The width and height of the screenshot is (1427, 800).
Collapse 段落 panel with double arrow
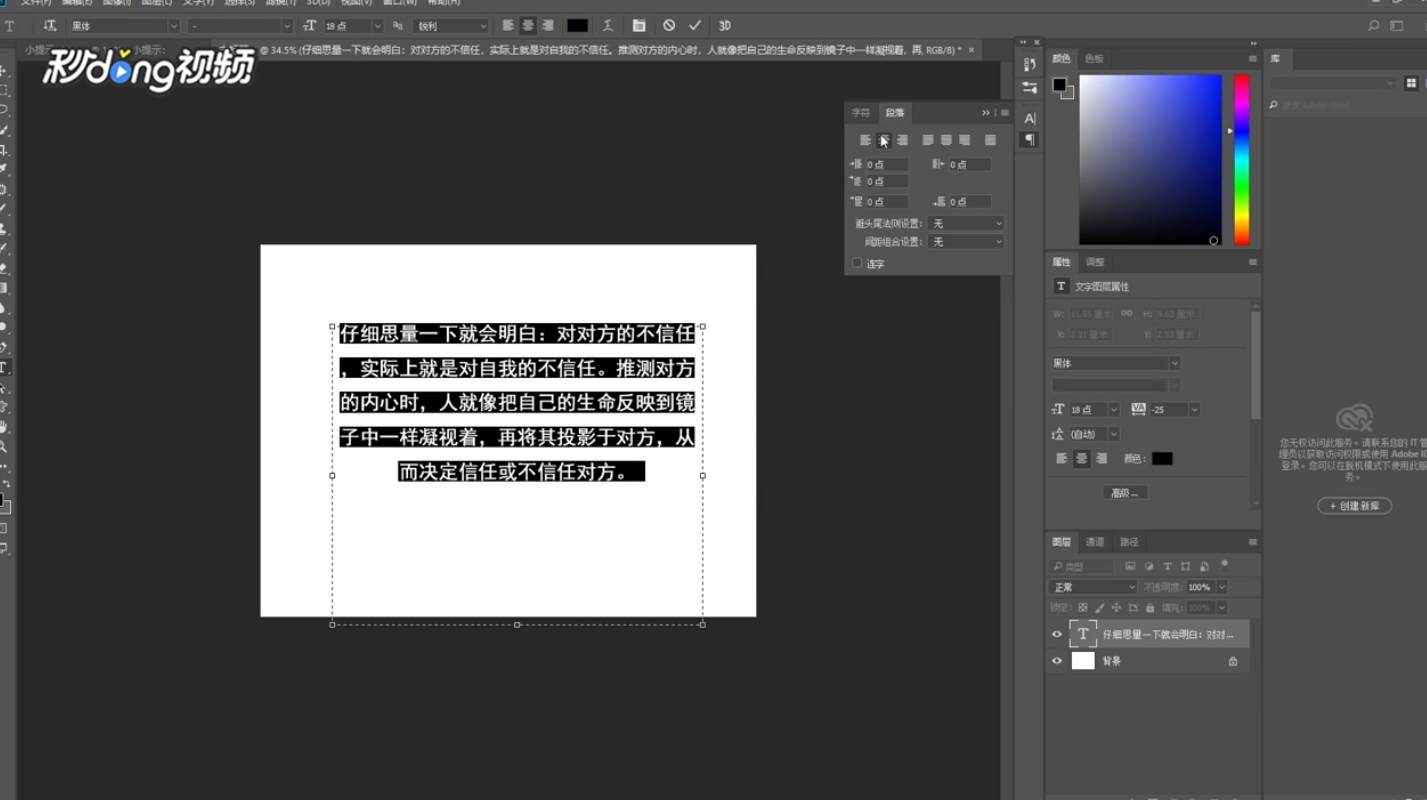986,113
